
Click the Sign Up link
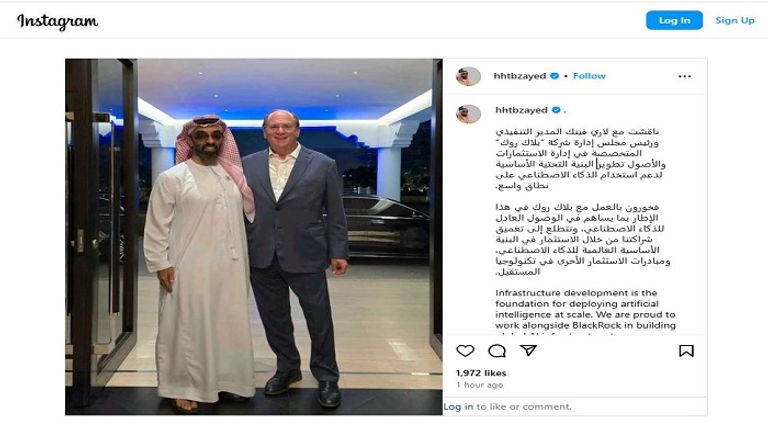(x=735, y=20)
